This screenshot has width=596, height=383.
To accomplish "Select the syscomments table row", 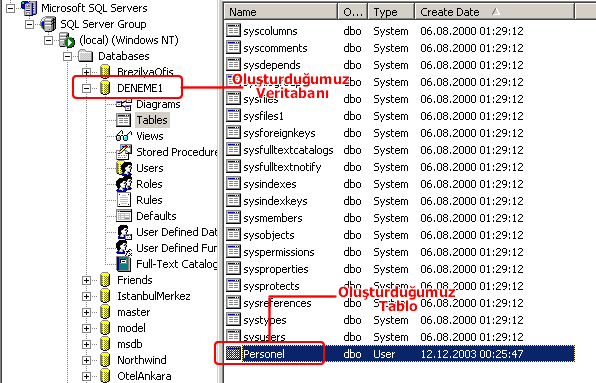I will point(399,48).
